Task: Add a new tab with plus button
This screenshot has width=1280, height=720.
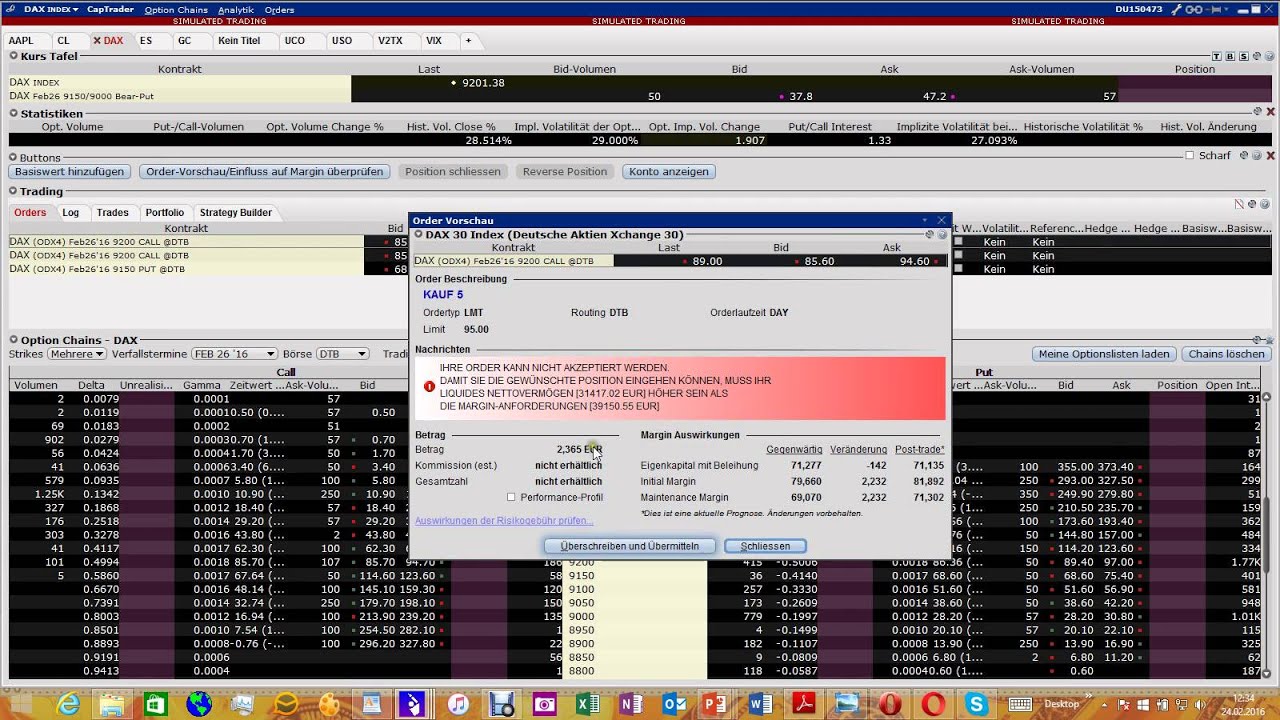Action: [x=468, y=41]
